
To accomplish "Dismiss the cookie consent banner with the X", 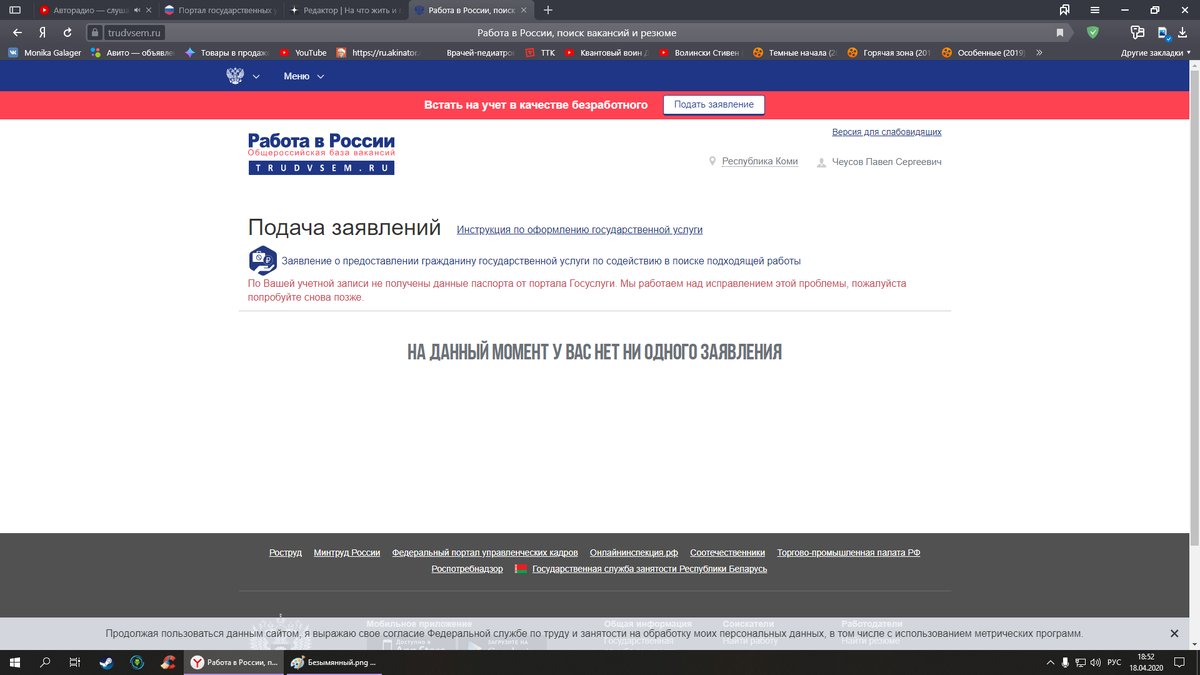I will [1175, 634].
